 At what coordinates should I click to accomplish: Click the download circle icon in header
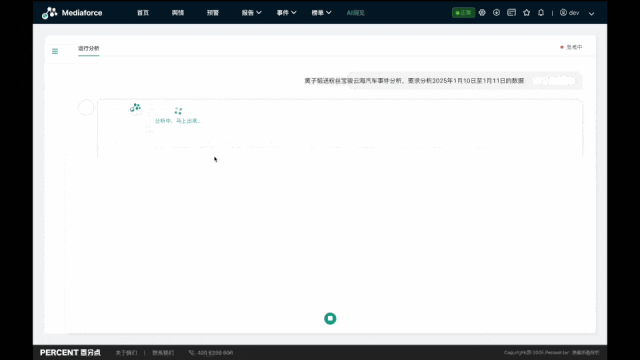(x=496, y=13)
